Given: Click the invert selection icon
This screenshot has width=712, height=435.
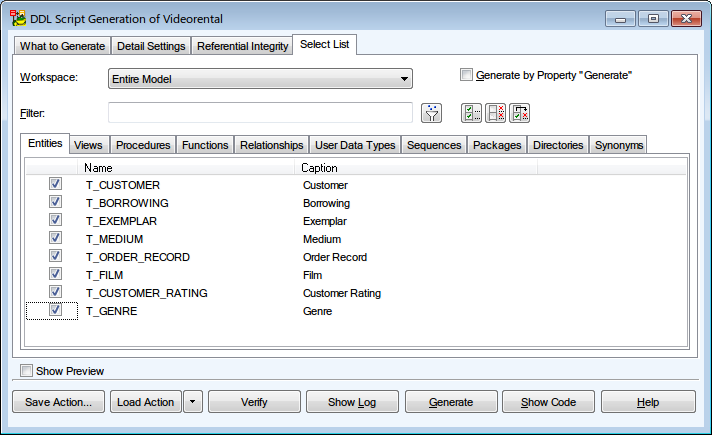Looking at the screenshot, I should point(519,113).
